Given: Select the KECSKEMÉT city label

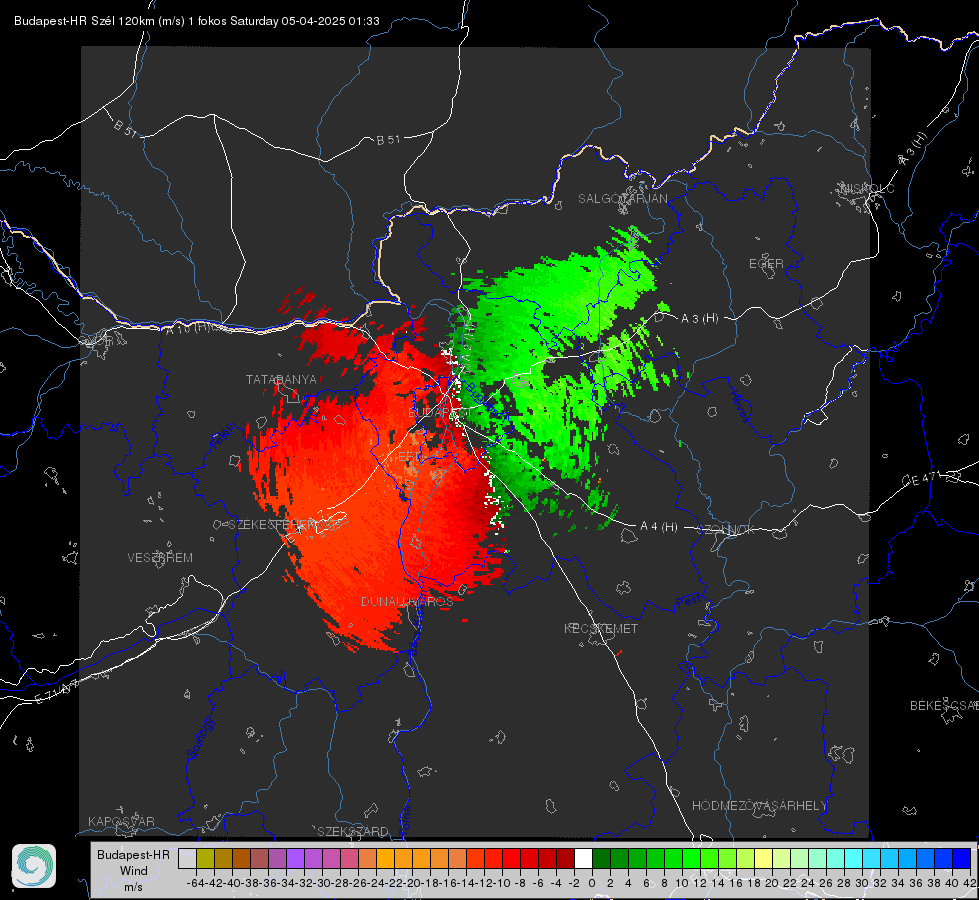Looking at the screenshot, I should pos(601,629).
